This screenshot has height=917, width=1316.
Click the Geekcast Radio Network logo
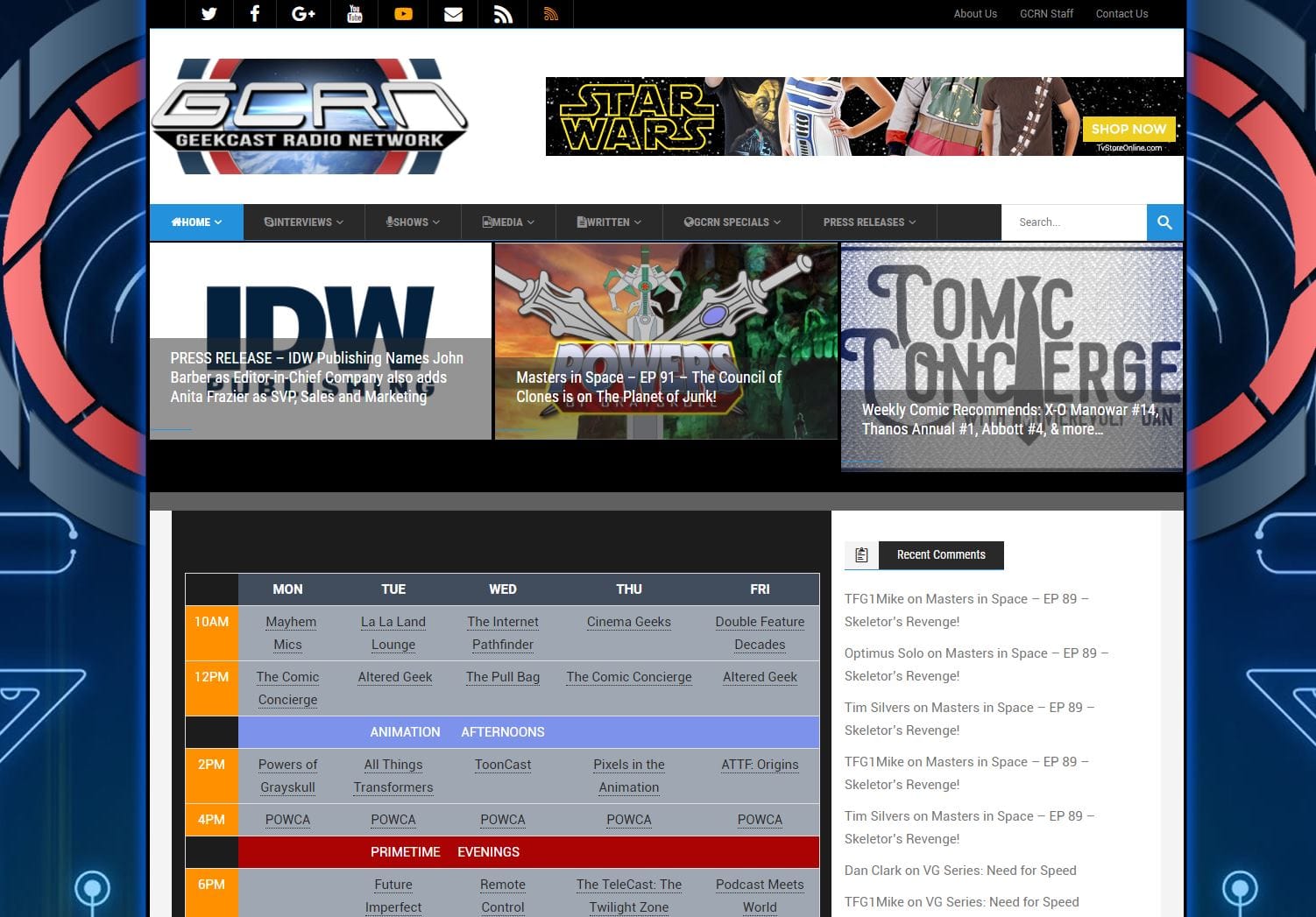pyautogui.click(x=310, y=116)
